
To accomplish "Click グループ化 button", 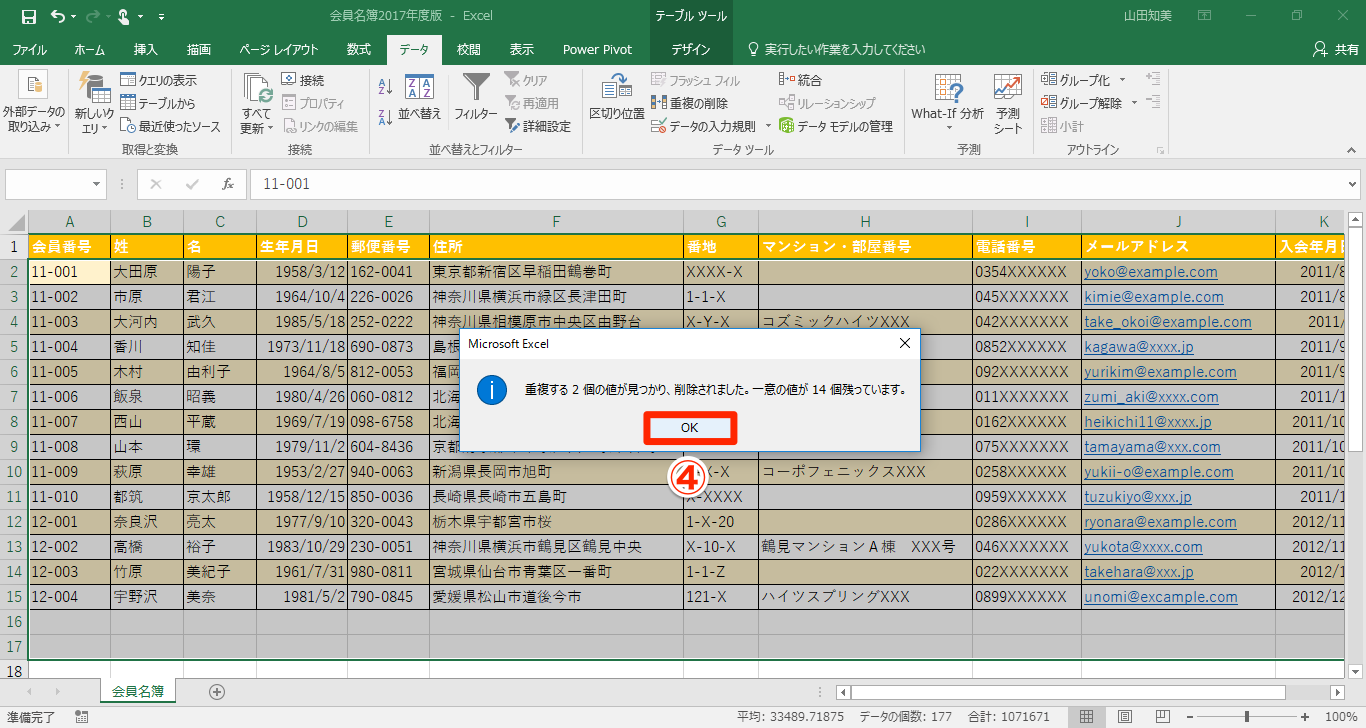I will point(1076,80).
